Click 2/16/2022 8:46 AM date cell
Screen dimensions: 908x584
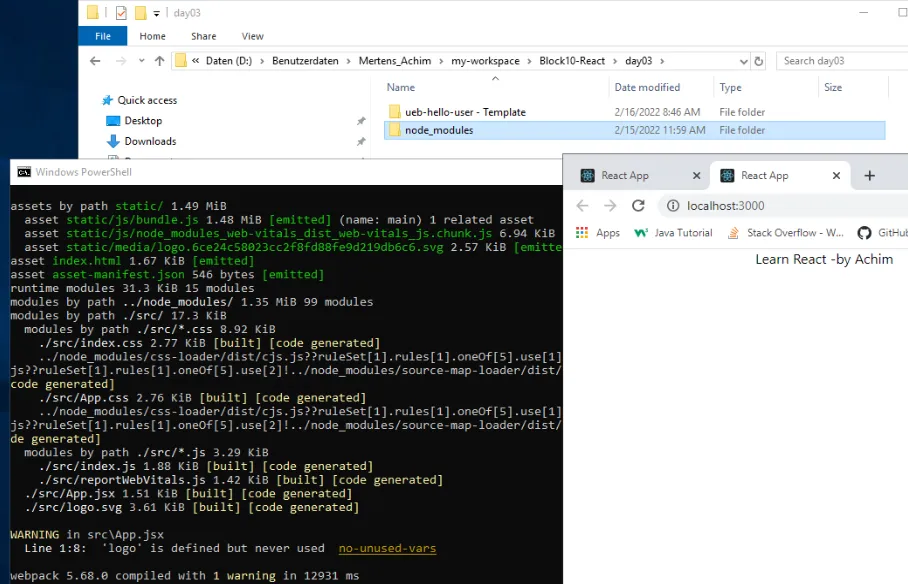[x=657, y=112]
